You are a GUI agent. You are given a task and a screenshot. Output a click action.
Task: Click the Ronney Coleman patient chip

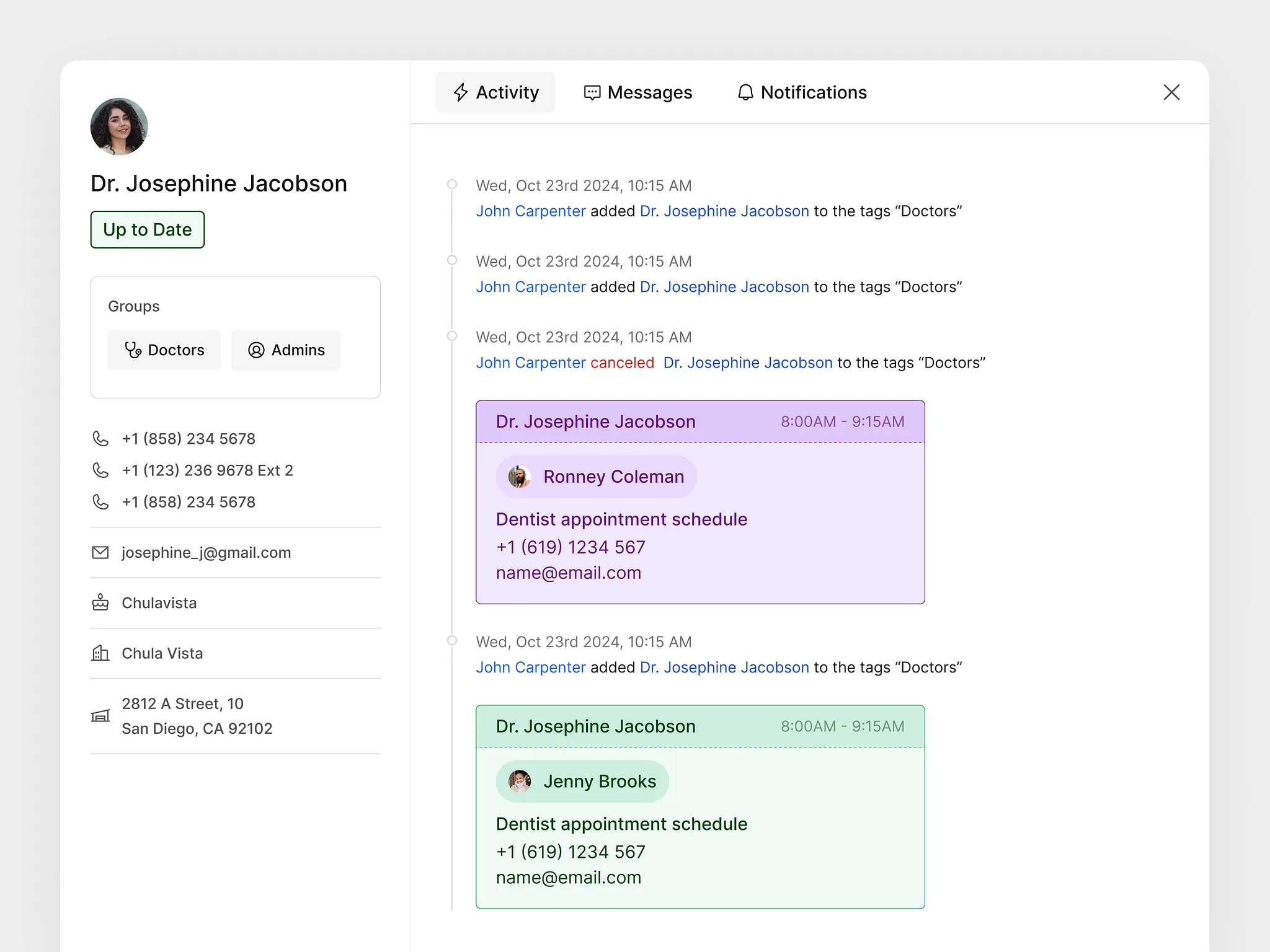(597, 477)
